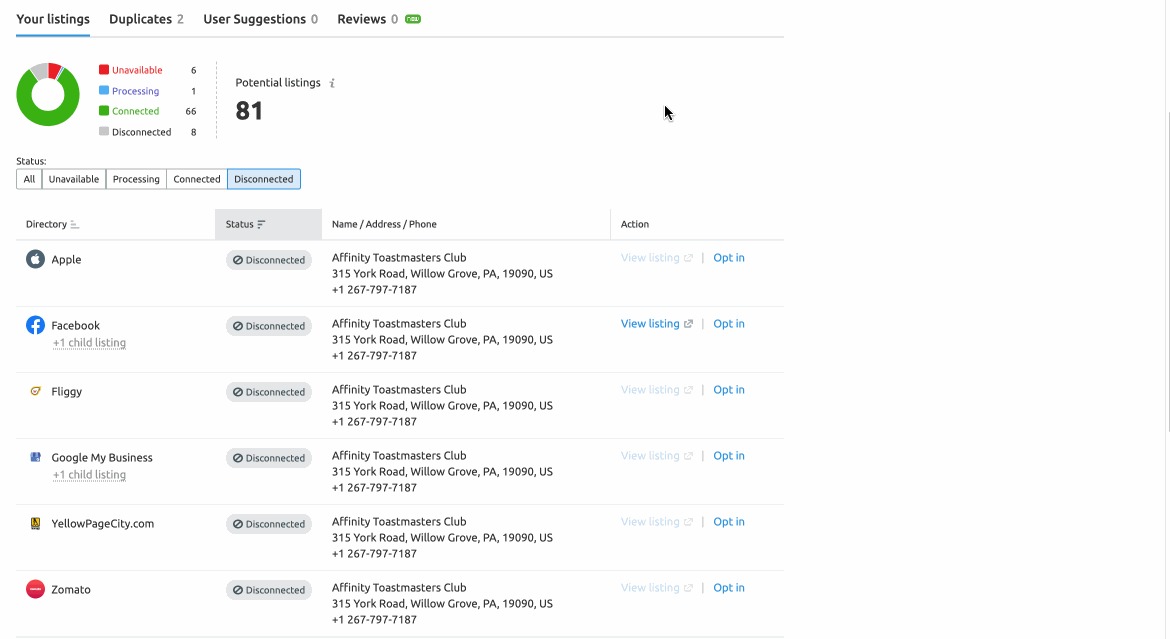Opt in to the Fliggy listing

point(729,390)
